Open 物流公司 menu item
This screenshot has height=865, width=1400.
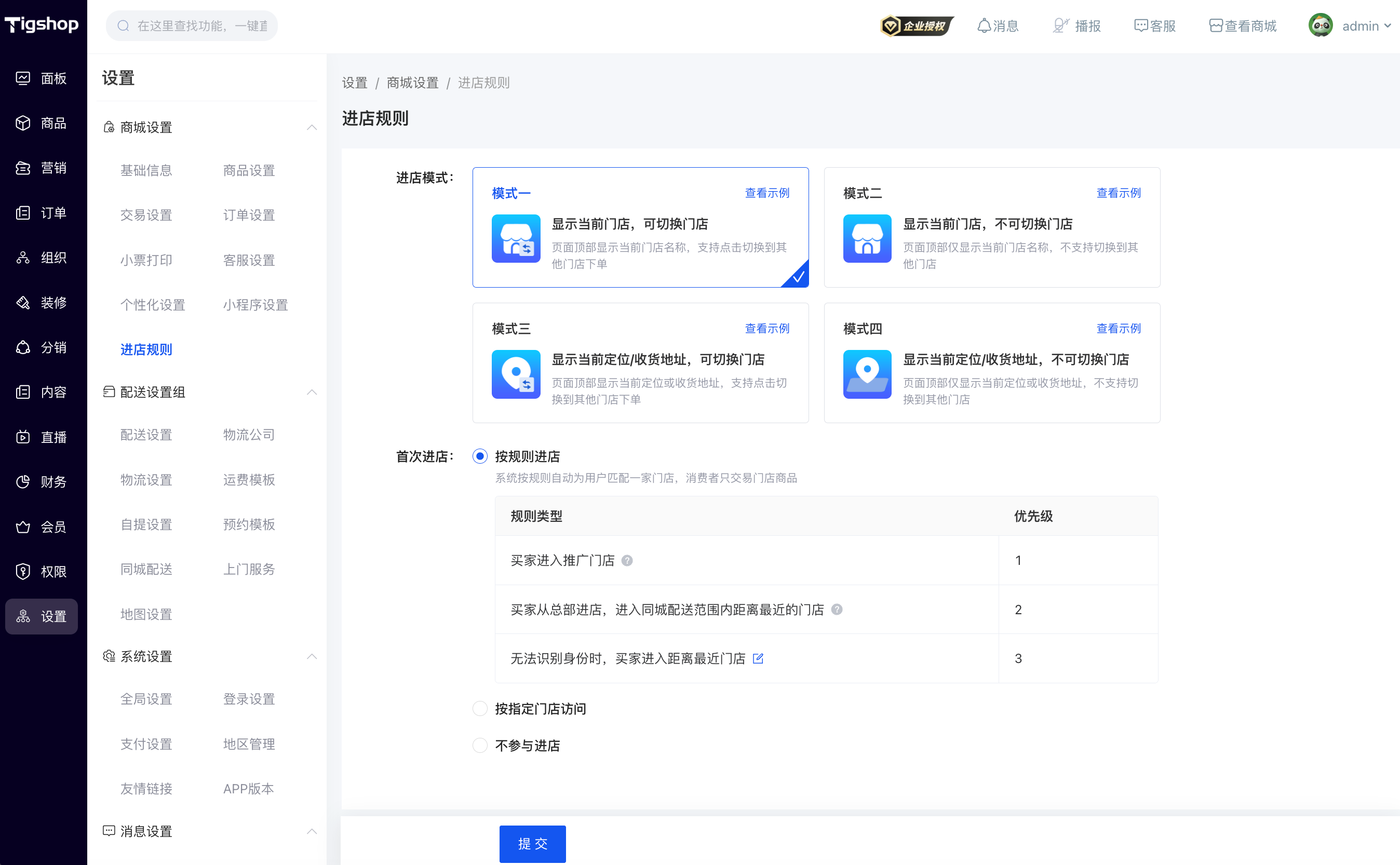249,435
